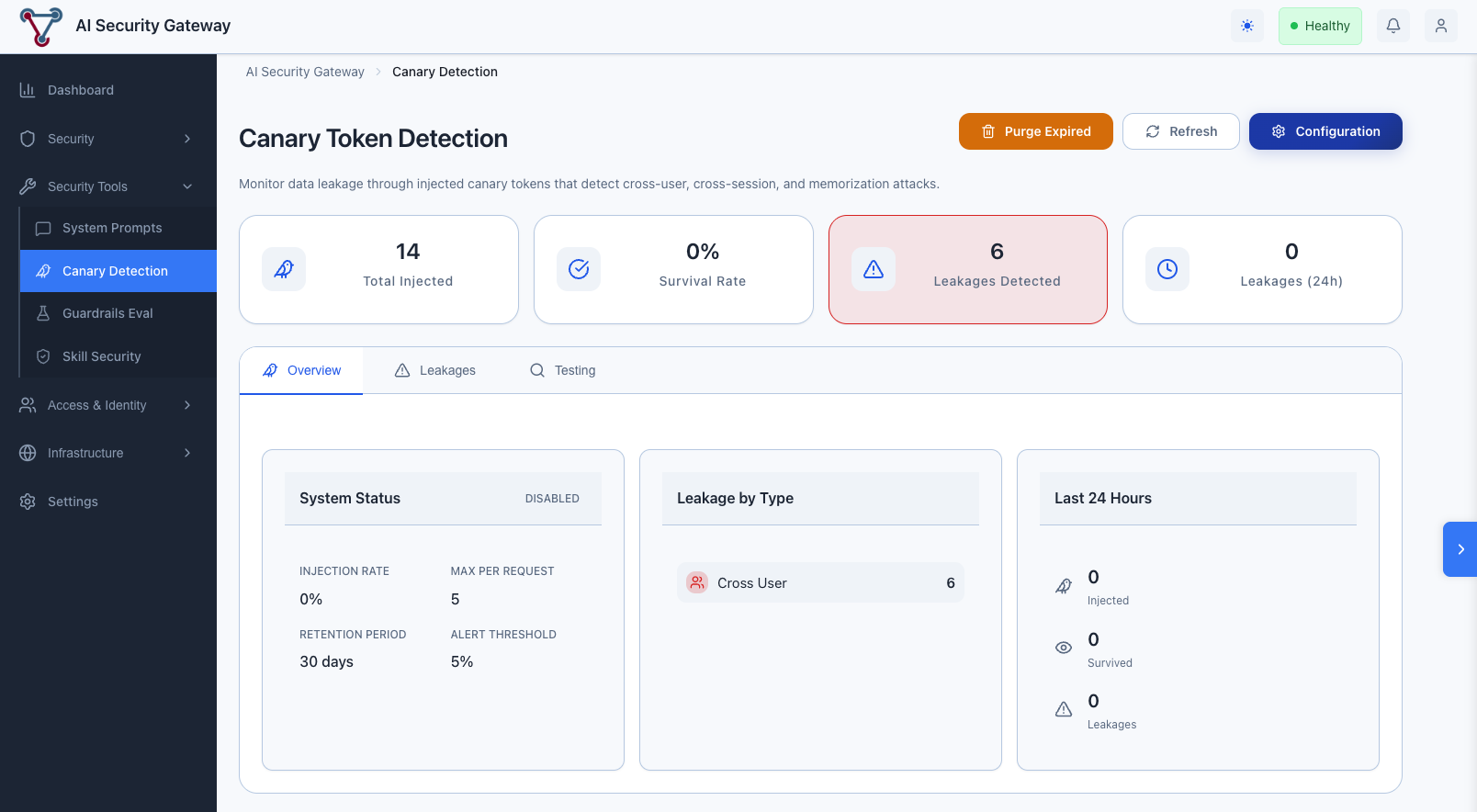Viewport: 1477px width, 812px height.
Task: Click the DISABLED status label
Action: tap(552, 499)
